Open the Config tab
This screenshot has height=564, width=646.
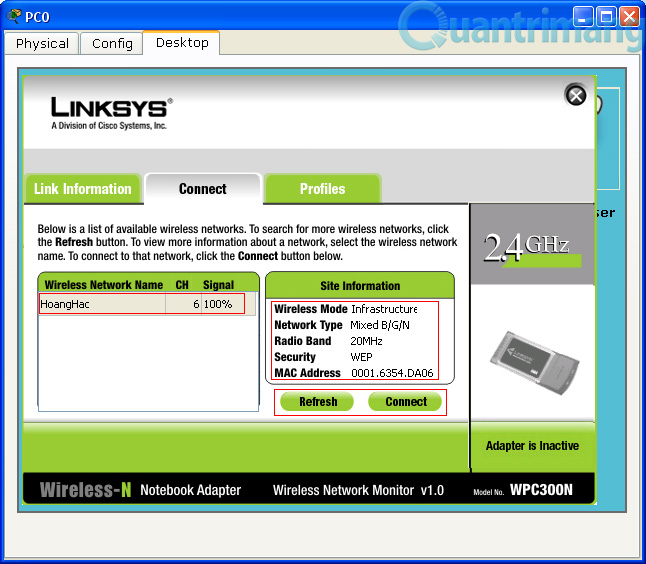coord(112,43)
